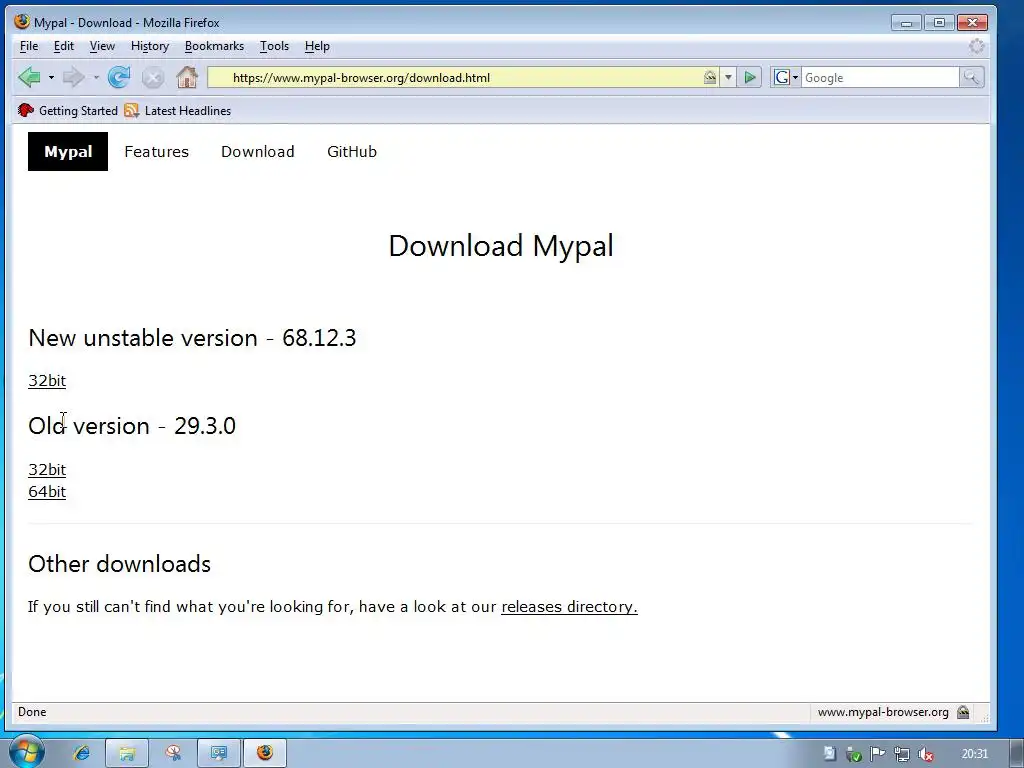
Task: Open the search engine selector dropdown
Action: (x=786, y=78)
